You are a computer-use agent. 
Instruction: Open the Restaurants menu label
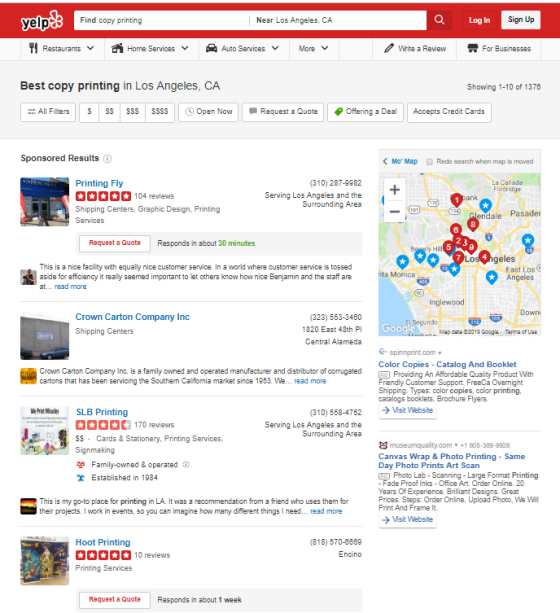click(x=61, y=48)
